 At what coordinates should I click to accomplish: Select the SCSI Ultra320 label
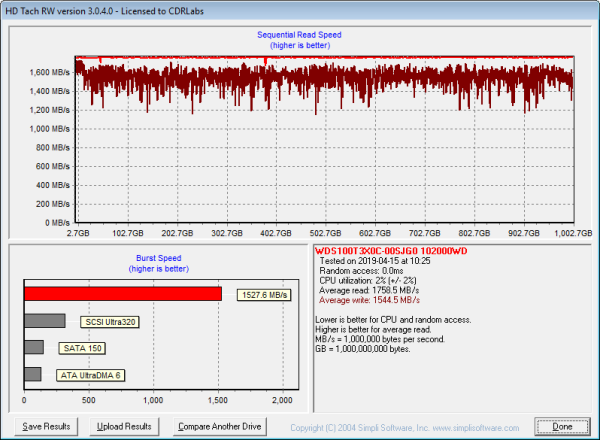[110, 322]
